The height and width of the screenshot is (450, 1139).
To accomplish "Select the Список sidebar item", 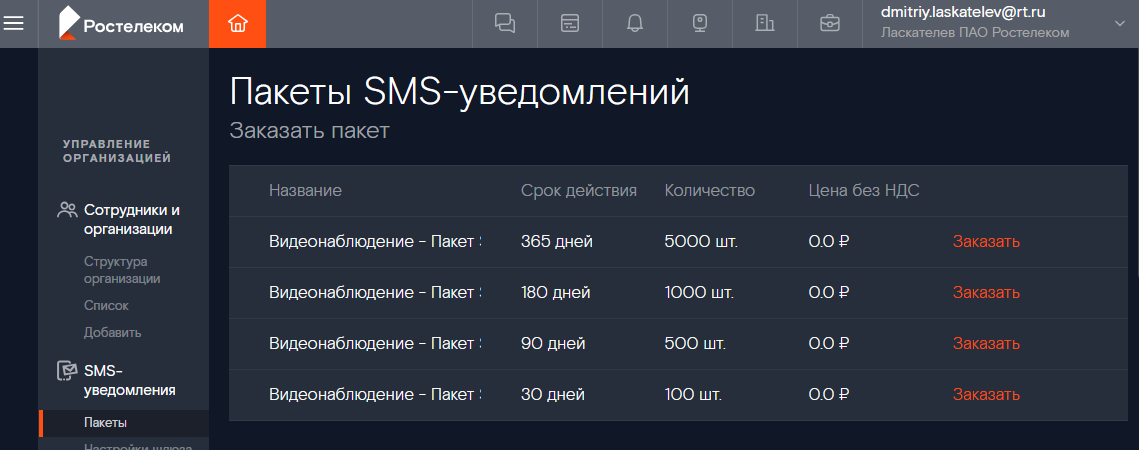I will (106, 306).
